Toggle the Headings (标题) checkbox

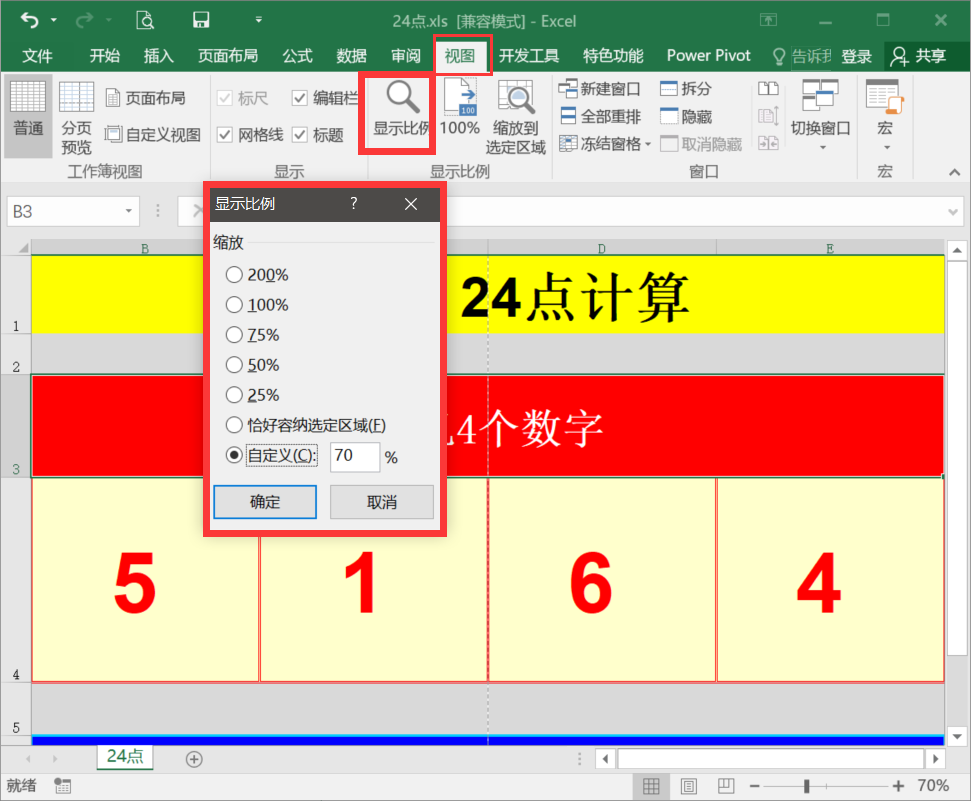click(300, 134)
